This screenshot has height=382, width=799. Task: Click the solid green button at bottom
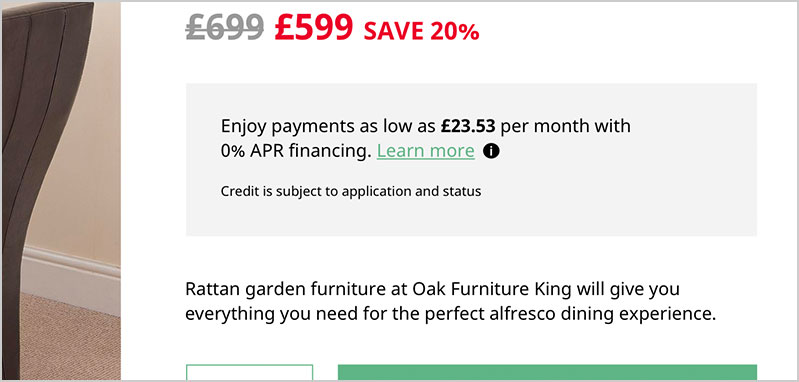547,372
